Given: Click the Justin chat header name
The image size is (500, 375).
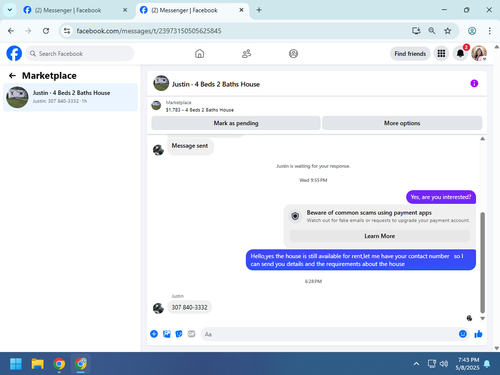Looking at the screenshot, I should pos(216,84).
